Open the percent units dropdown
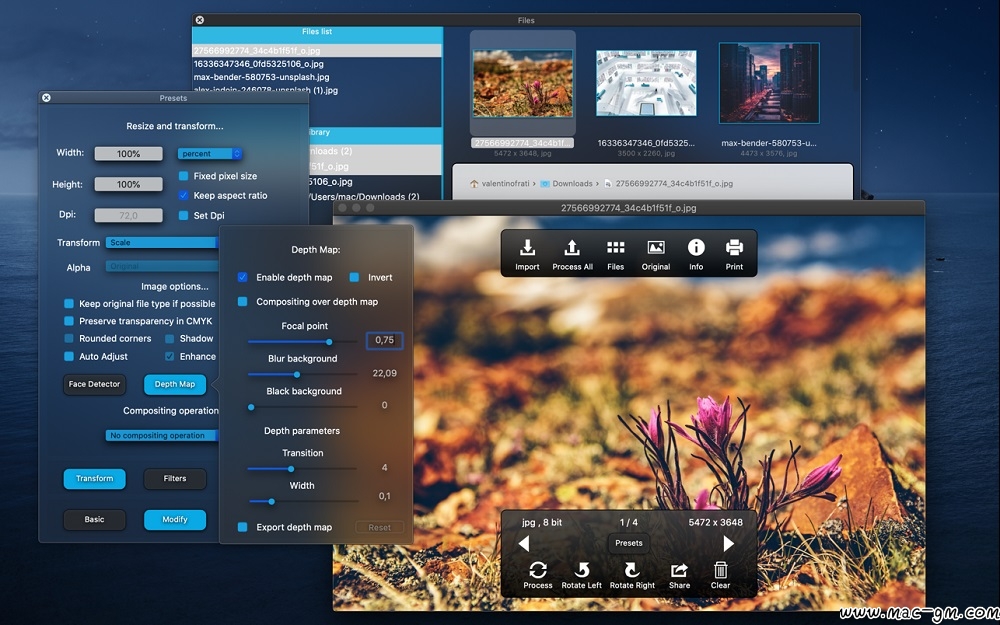Viewport: 1000px width, 625px height. click(x=210, y=154)
